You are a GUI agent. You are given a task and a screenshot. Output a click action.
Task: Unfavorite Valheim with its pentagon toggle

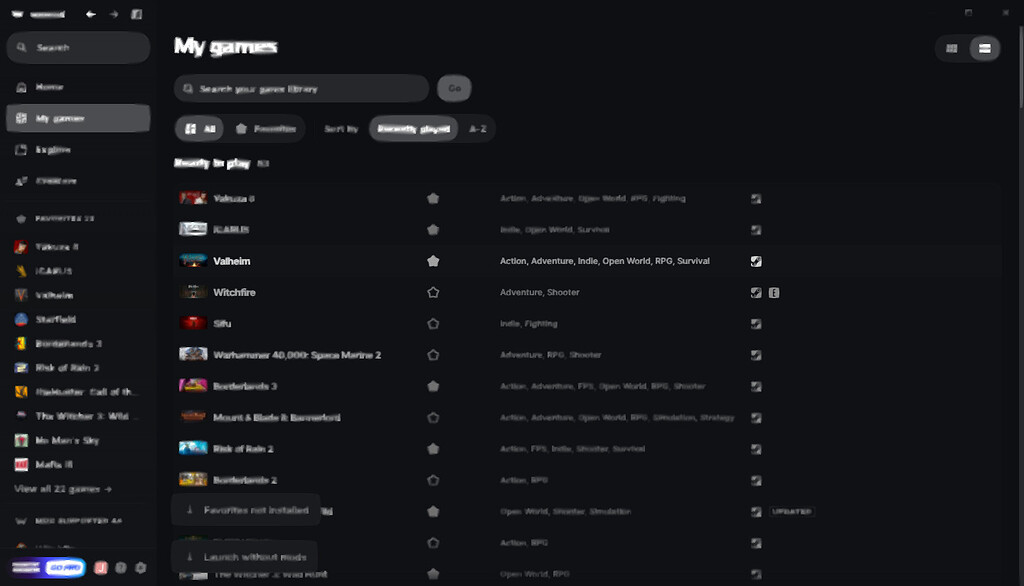pos(433,260)
